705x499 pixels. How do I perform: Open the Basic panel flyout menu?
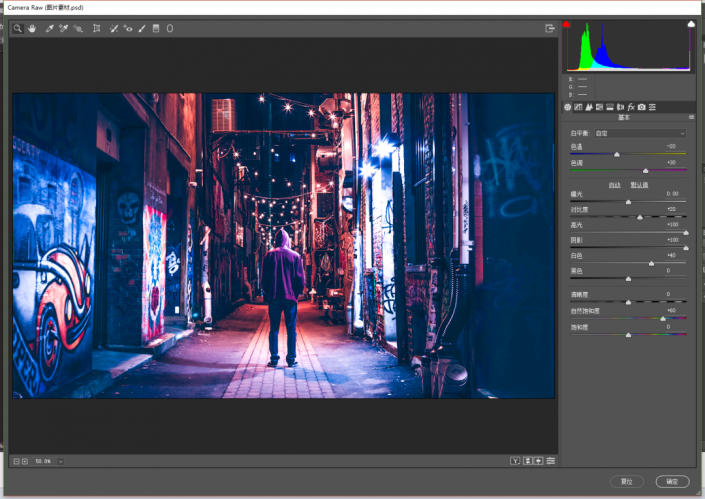[692, 117]
